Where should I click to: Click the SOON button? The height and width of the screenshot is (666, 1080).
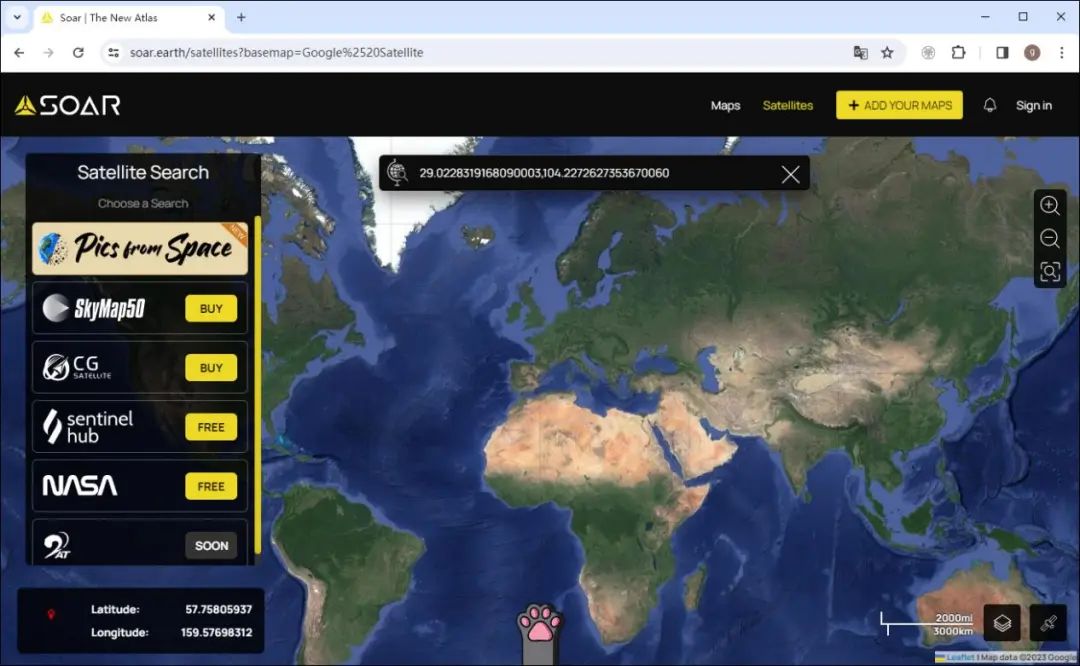point(211,545)
